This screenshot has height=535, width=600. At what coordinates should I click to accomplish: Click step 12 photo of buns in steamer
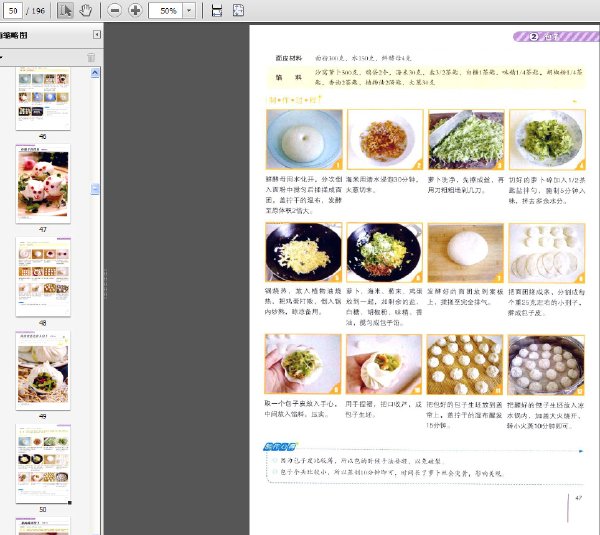546,365
